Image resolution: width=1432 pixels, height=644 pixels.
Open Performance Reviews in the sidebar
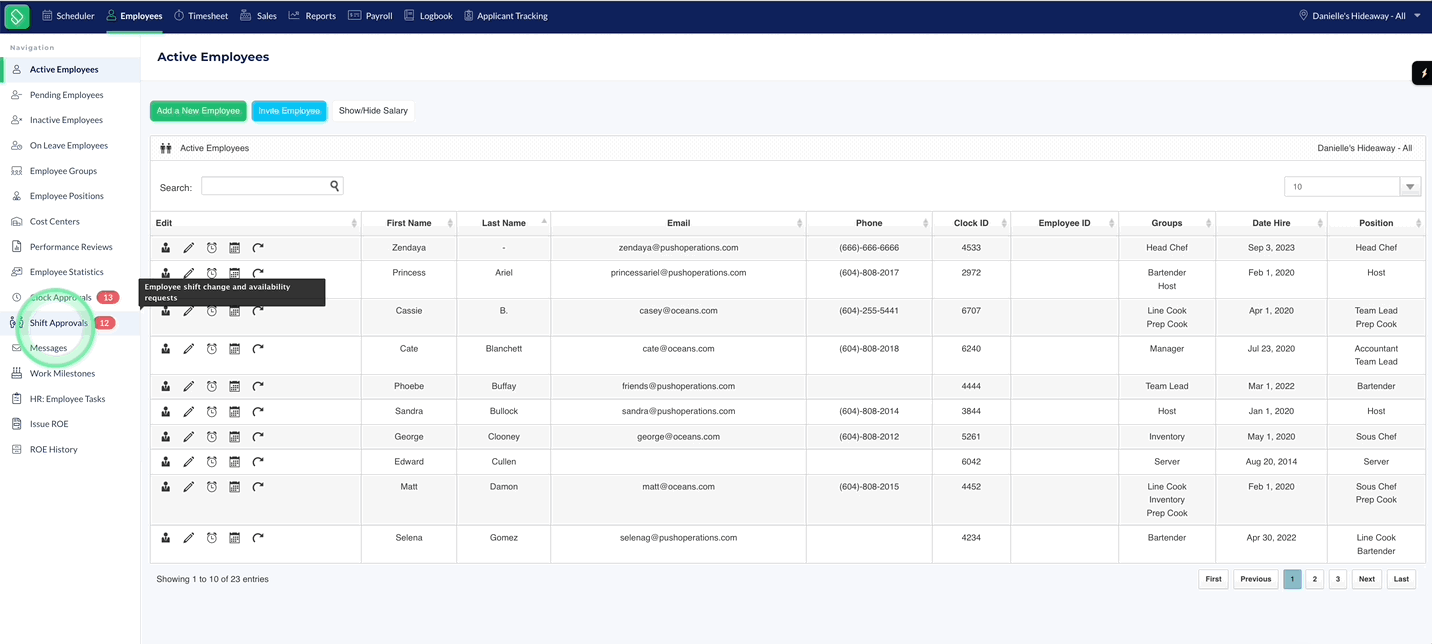(71, 247)
